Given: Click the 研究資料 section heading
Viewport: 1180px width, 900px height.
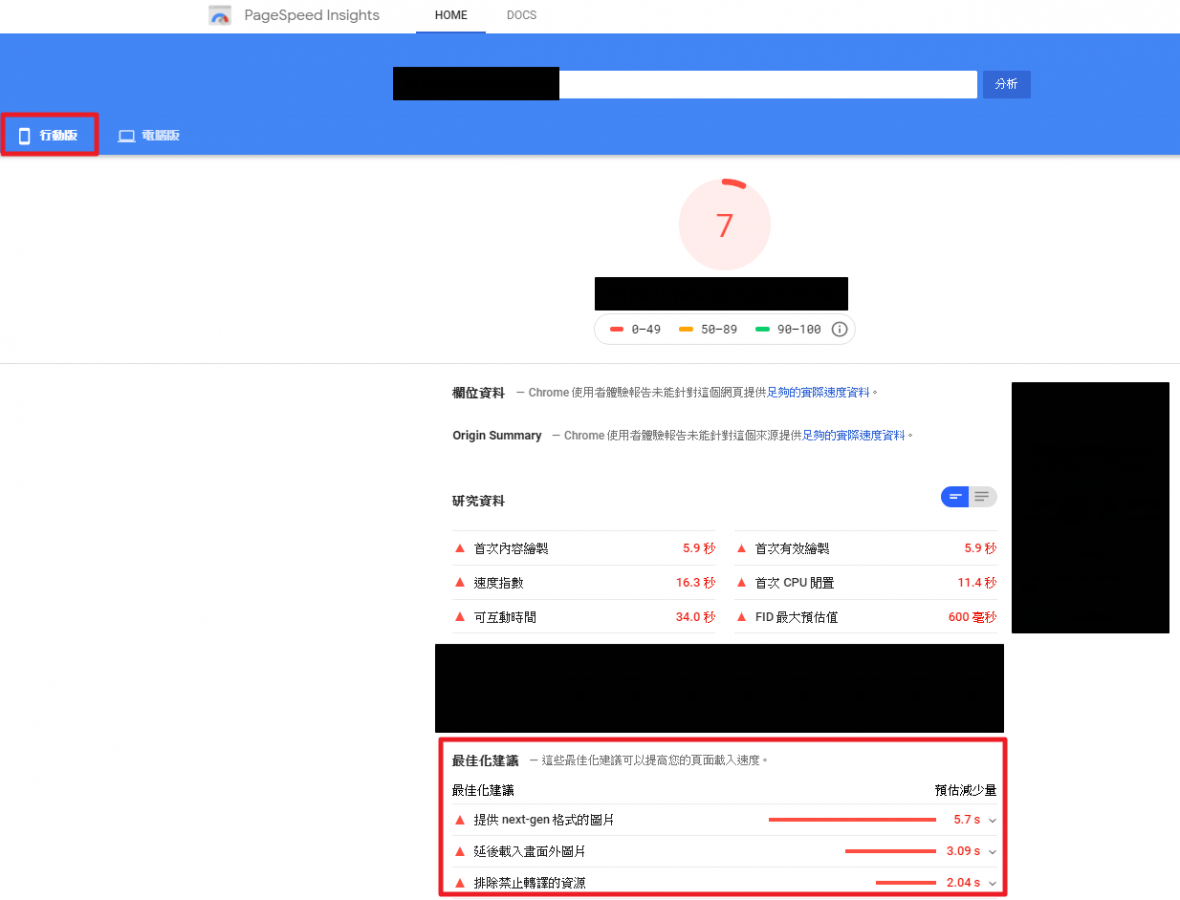Looking at the screenshot, I should click(479, 501).
